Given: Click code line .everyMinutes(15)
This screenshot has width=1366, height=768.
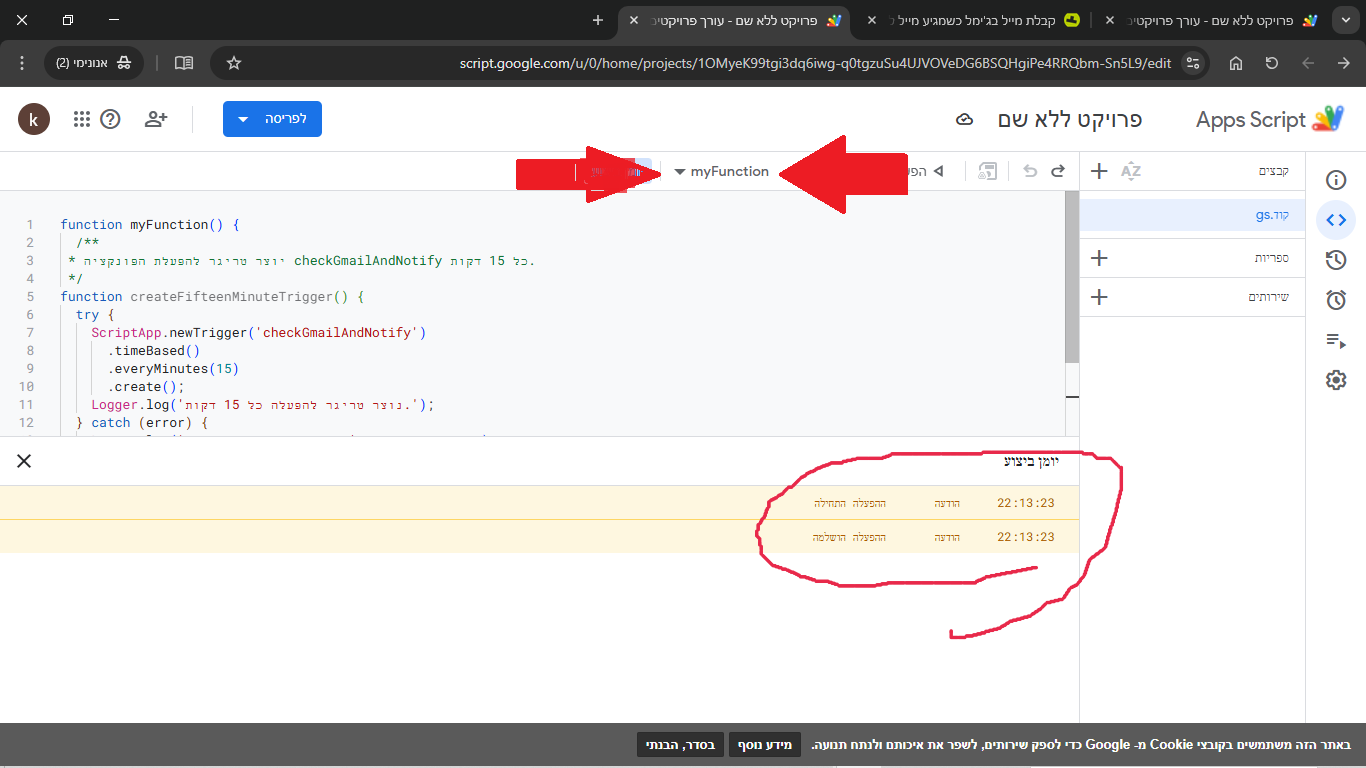Looking at the screenshot, I should tap(173, 369).
